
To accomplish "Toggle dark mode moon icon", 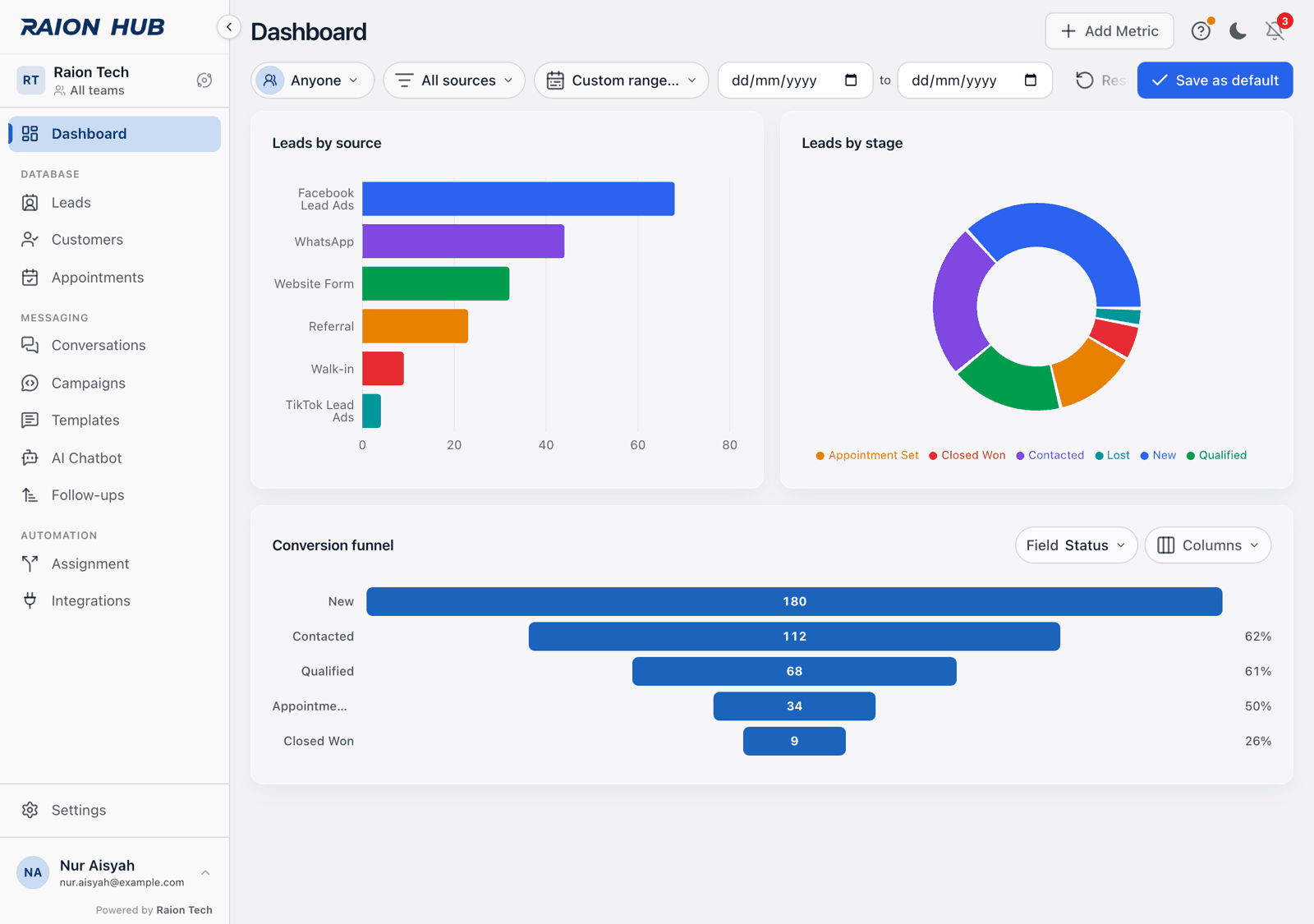I will (1238, 31).
